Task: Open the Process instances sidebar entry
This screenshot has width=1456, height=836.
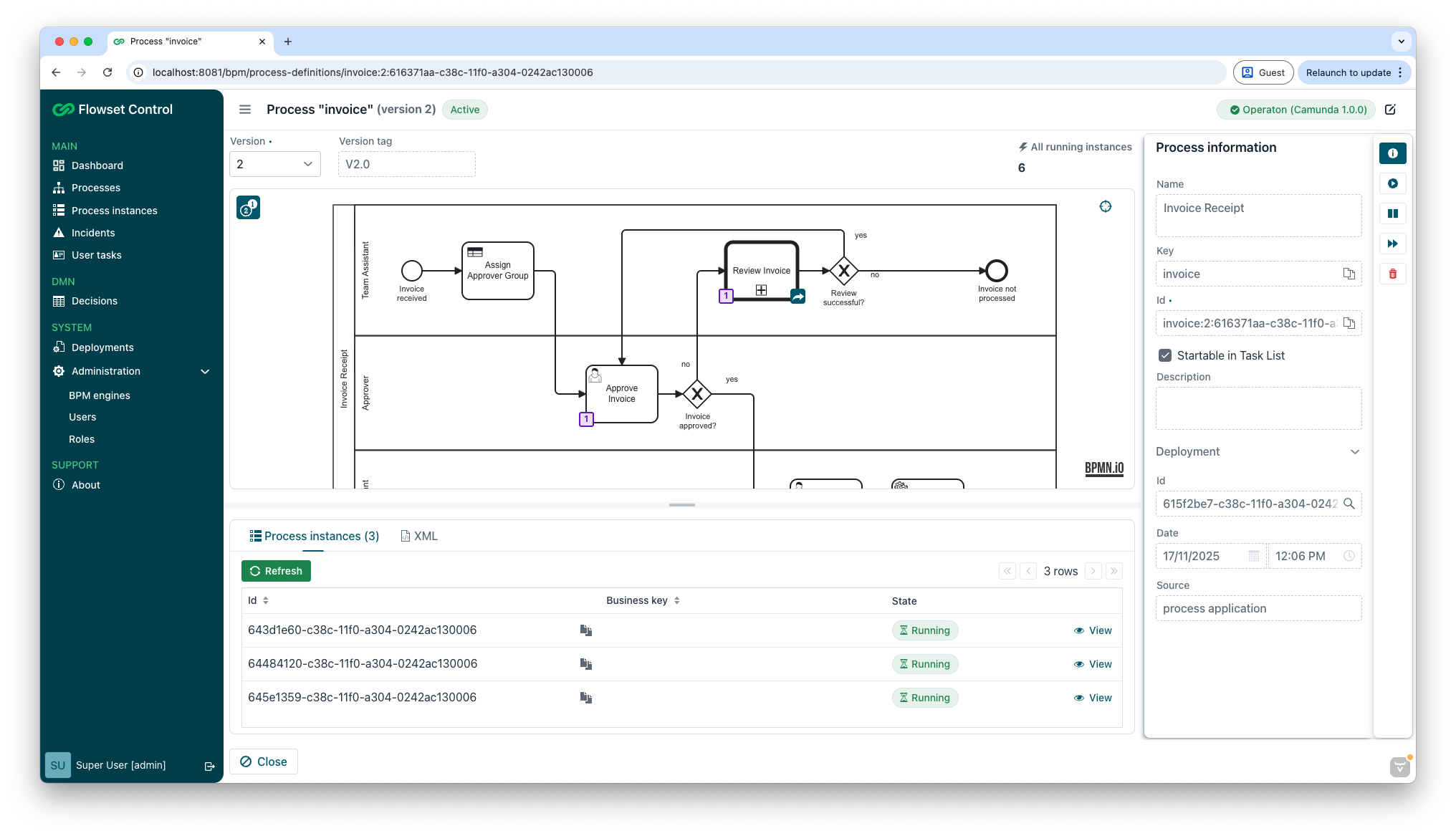Action: click(114, 210)
